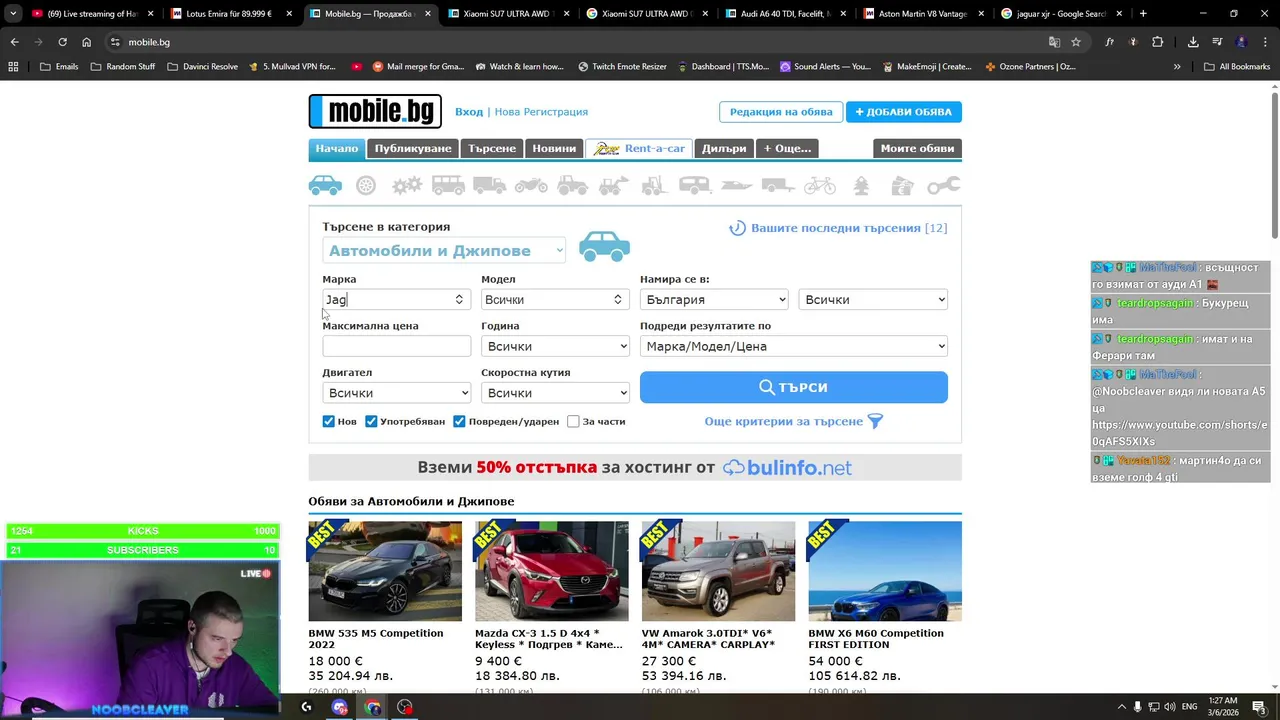
Task: Open Chrome three-dot menu
Action: point(1264,42)
